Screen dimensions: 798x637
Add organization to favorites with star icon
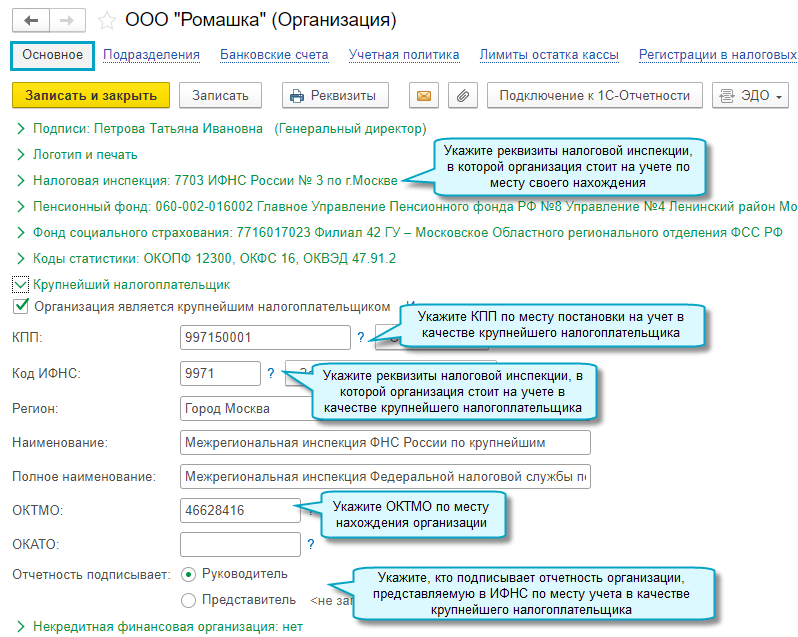(106, 21)
